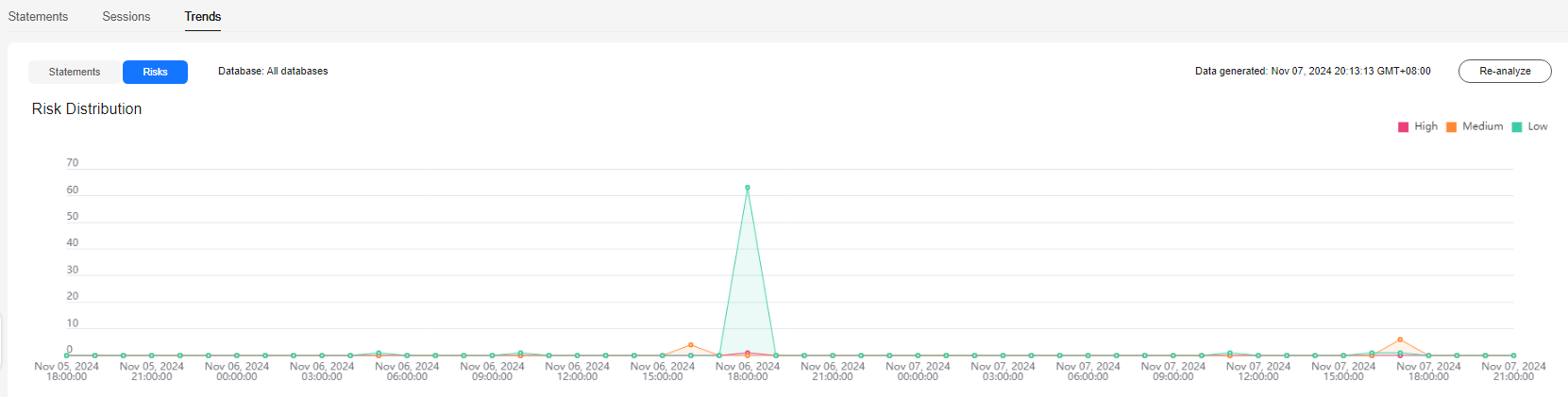Screen dimensions: 1568x397
Task: Open the Sessions tab
Action: pyautogui.click(x=126, y=17)
